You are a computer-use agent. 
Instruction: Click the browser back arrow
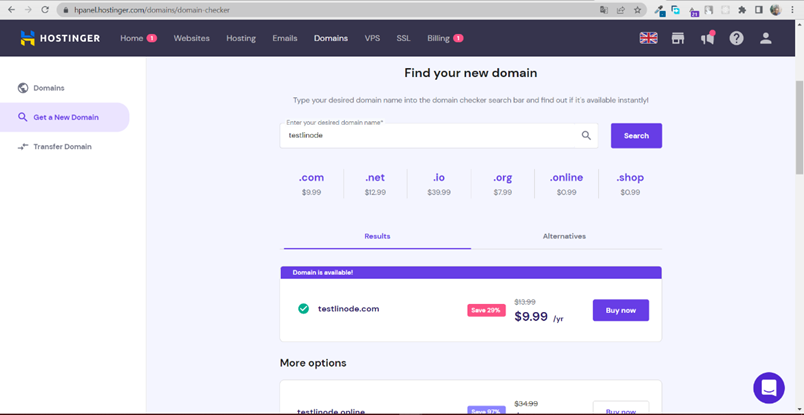(11, 10)
